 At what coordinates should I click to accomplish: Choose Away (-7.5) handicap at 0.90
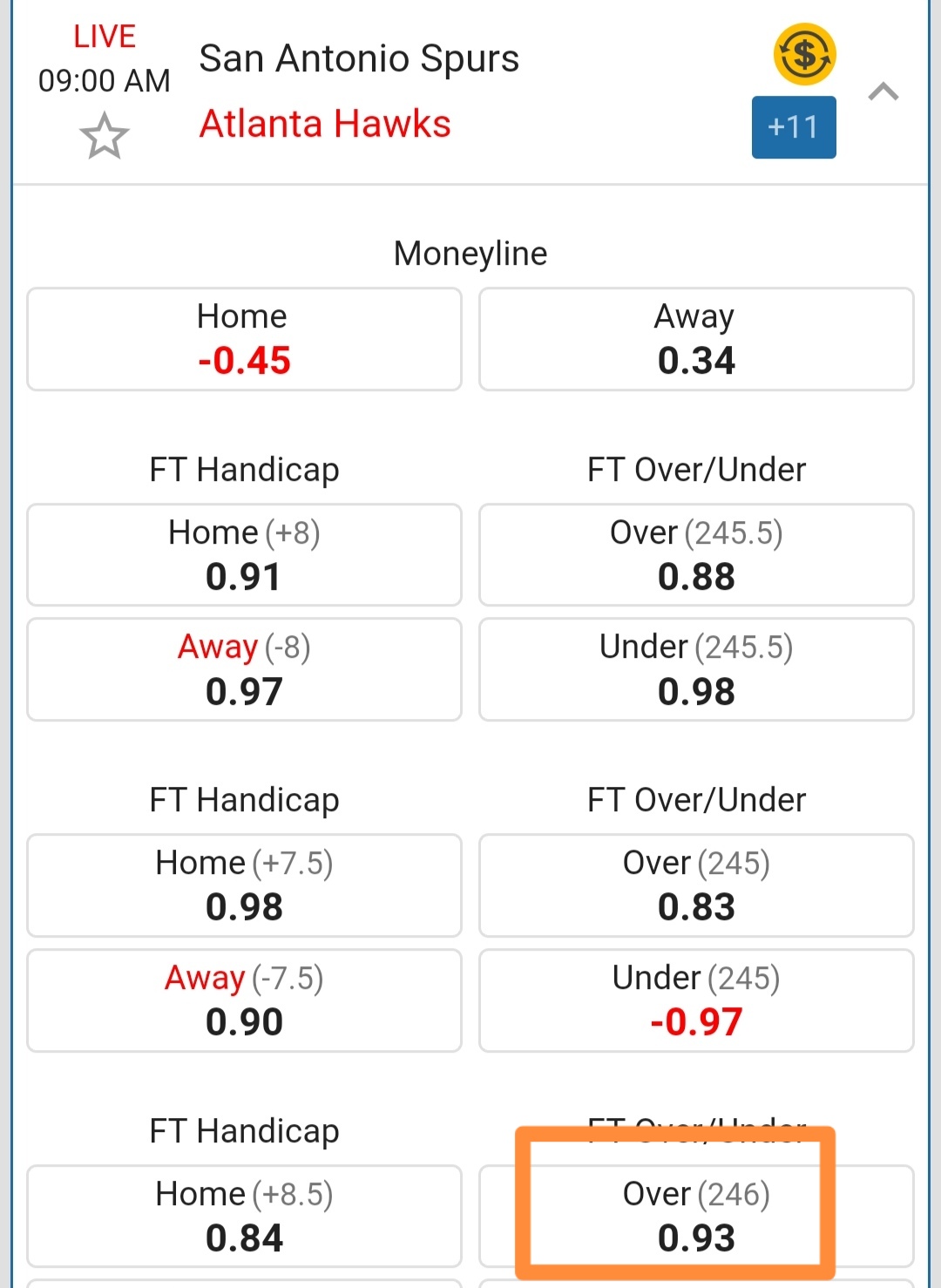pyautogui.click(x=244, y=1000)
